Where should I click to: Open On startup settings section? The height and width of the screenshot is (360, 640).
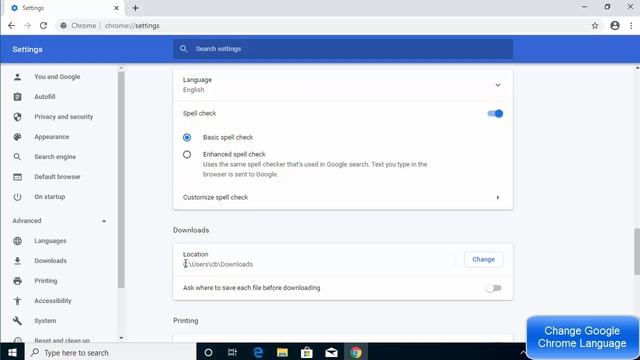(x=50, y=197)
